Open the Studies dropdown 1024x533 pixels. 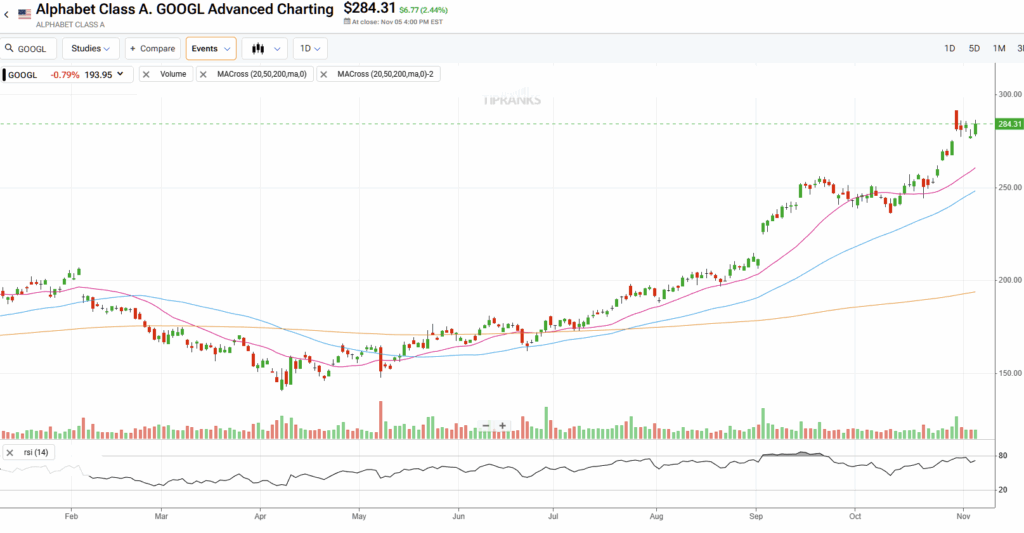(x=91, y=48)
